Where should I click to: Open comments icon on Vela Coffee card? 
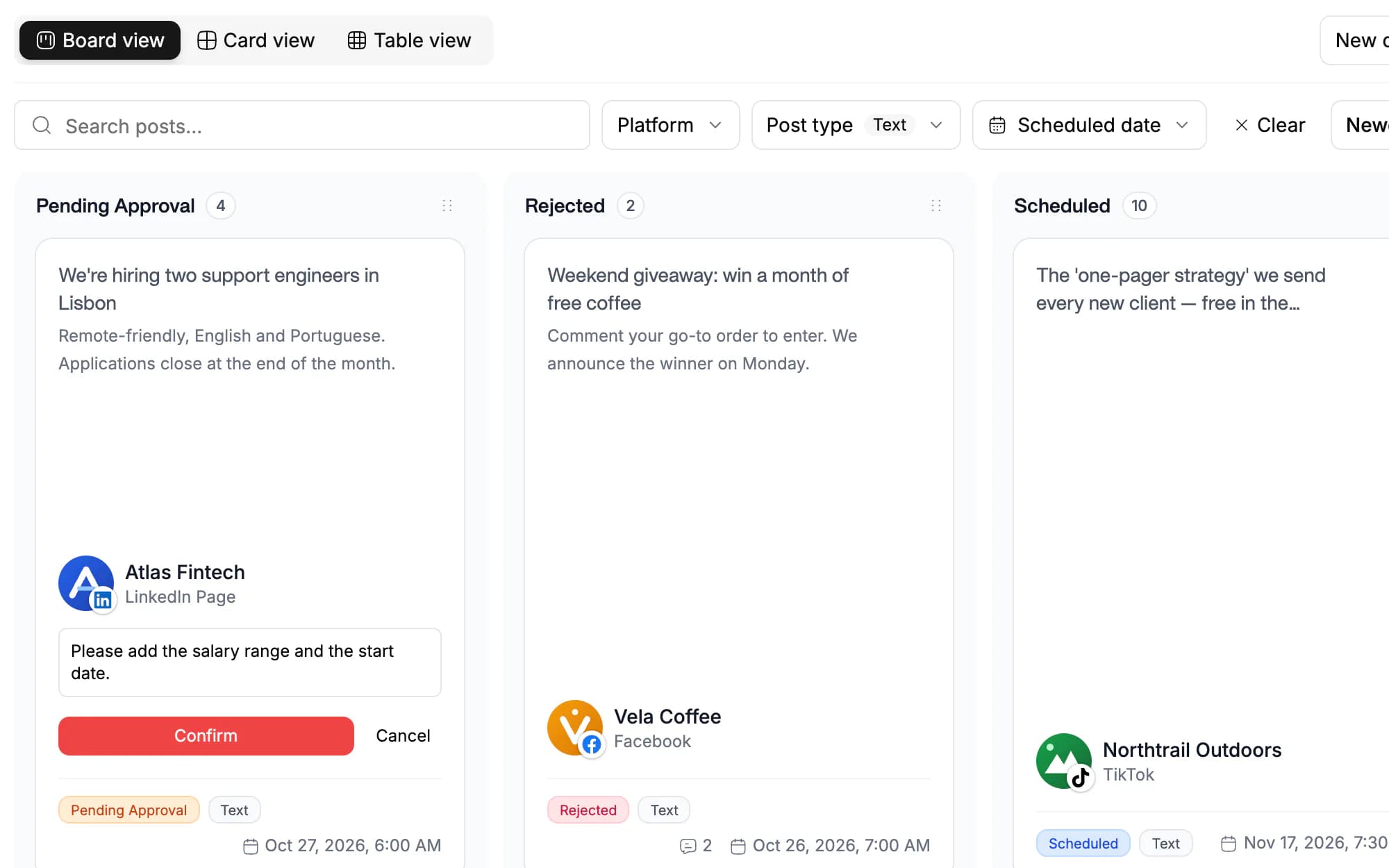688,846
